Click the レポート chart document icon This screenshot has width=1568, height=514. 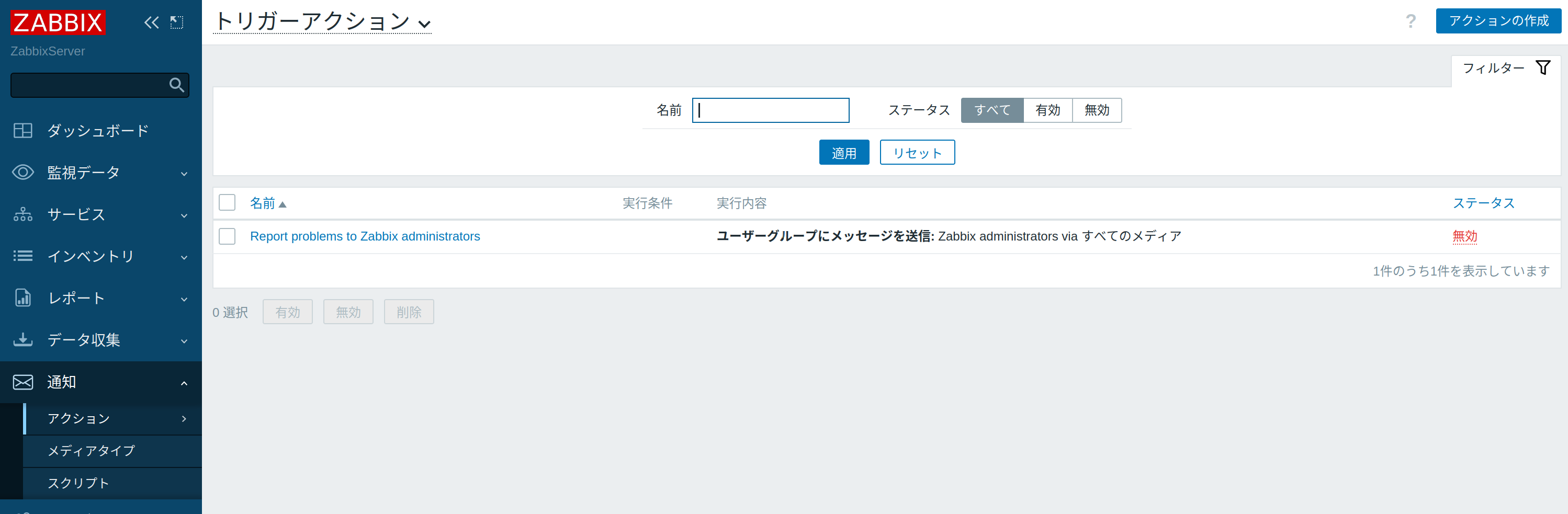pyautogui.click(x=23, y=298)
